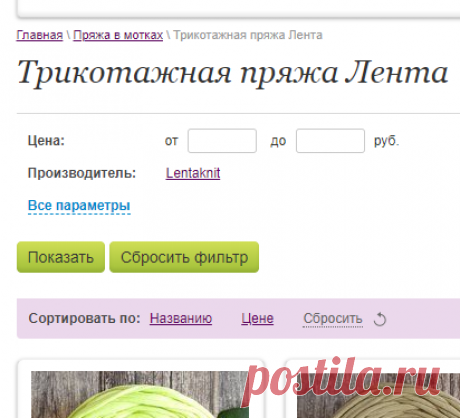Click the Сбросить фильтр button
This screenshot has width=460, height=418.
pos(184,257)
